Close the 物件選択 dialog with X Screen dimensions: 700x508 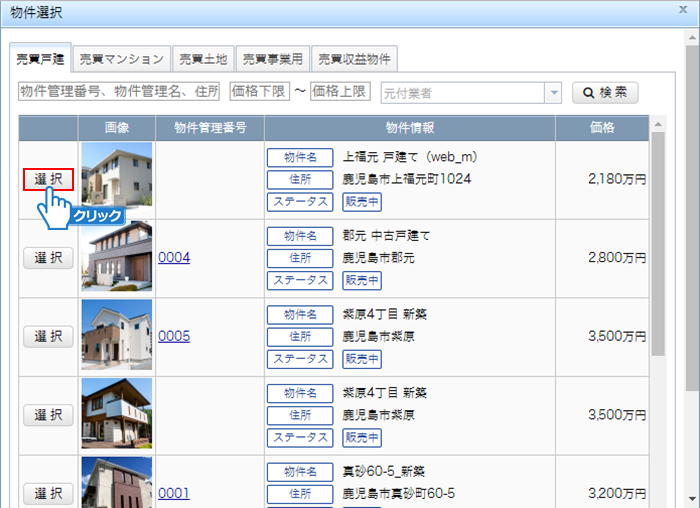684,12
